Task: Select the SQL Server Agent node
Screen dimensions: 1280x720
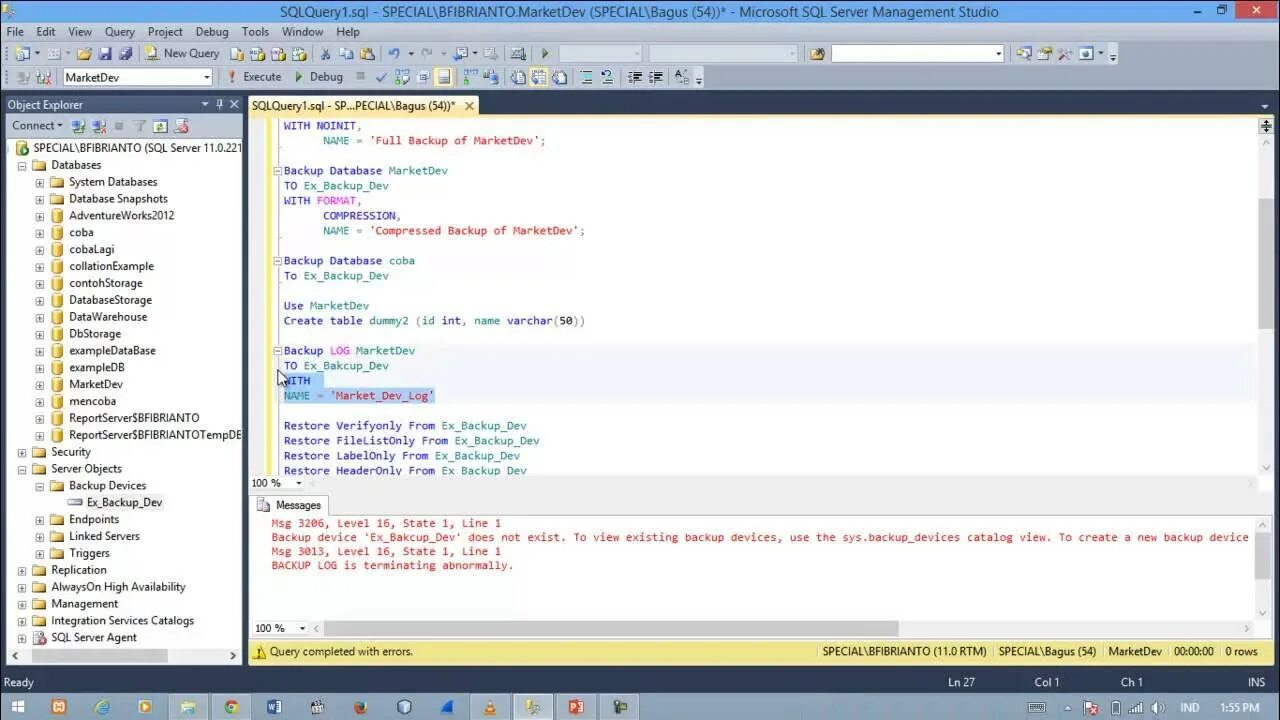Action: [94, 637]
